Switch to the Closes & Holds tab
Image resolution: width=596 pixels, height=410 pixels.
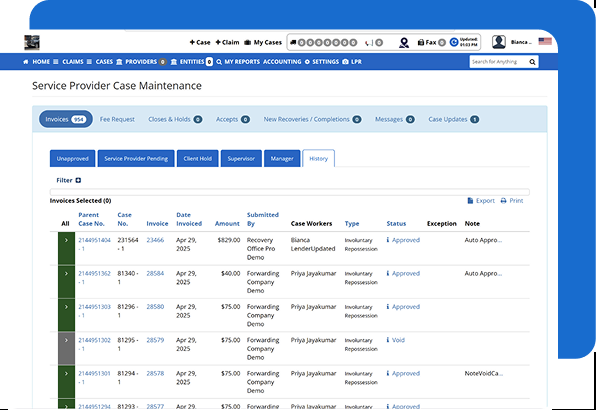(x=175, y=119)
